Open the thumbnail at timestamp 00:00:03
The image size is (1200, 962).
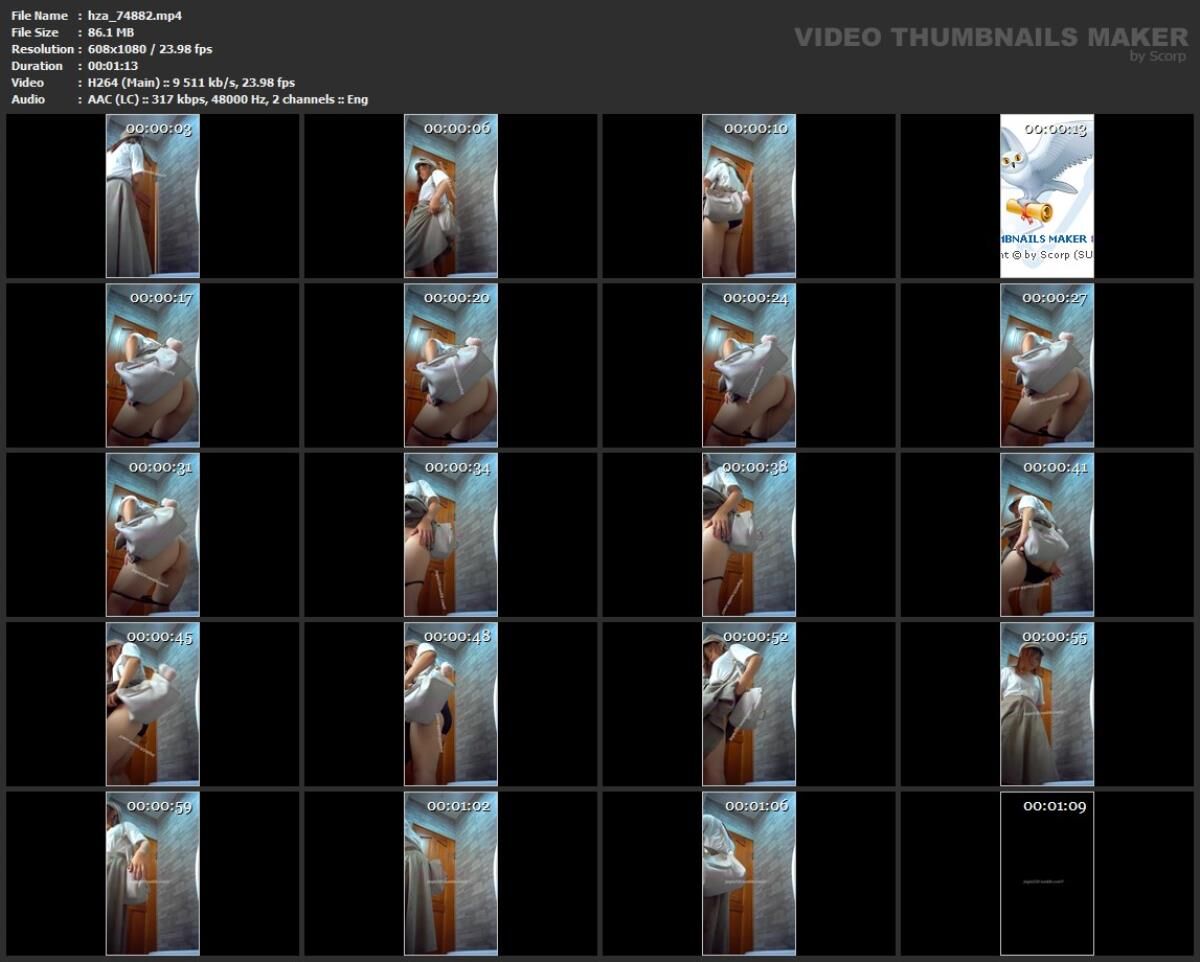pyautogui.click(x=152, y=195)
